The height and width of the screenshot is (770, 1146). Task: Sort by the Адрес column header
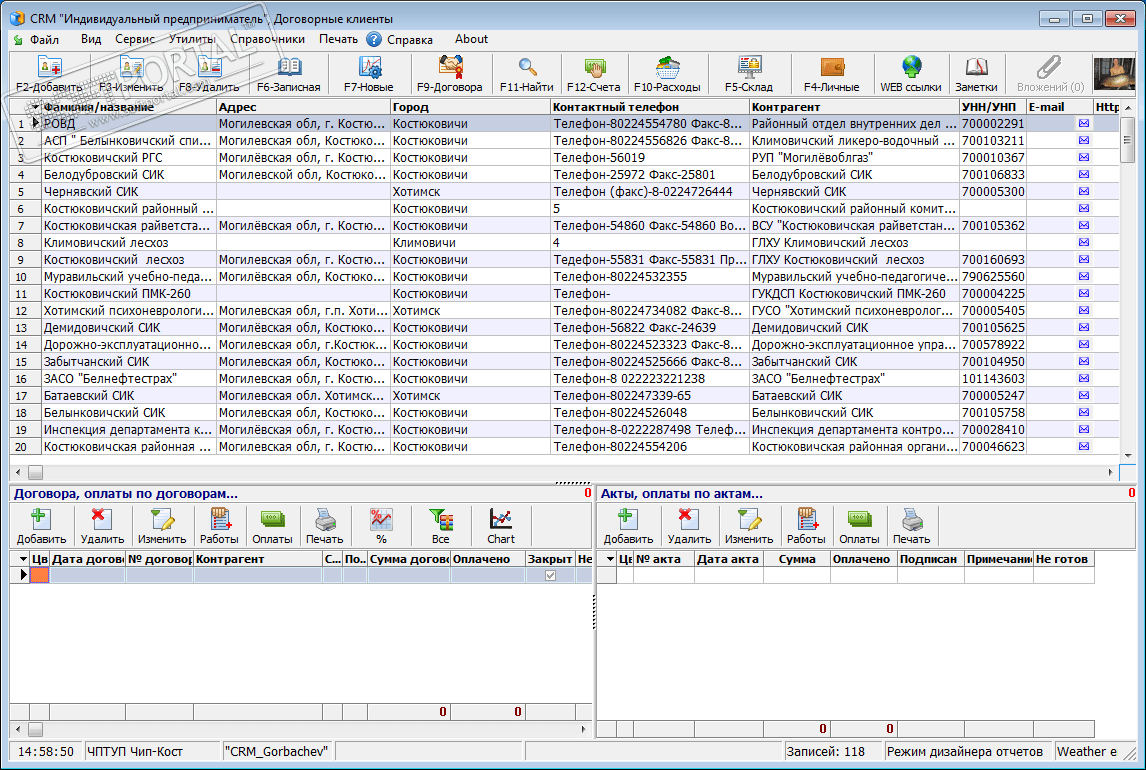click(x=303, y=107)
